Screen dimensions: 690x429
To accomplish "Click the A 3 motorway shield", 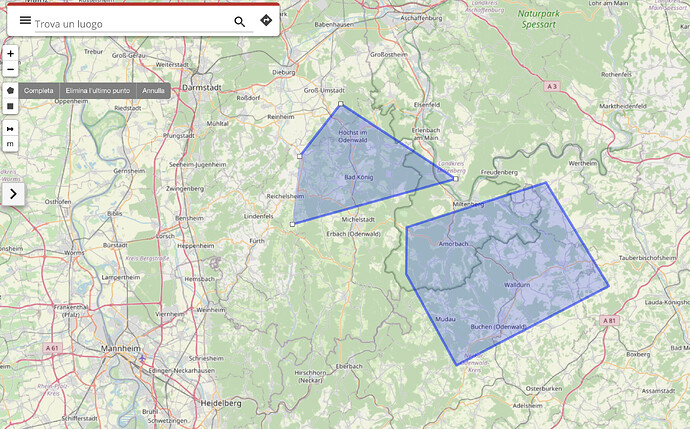I will [x=552, y=87].
